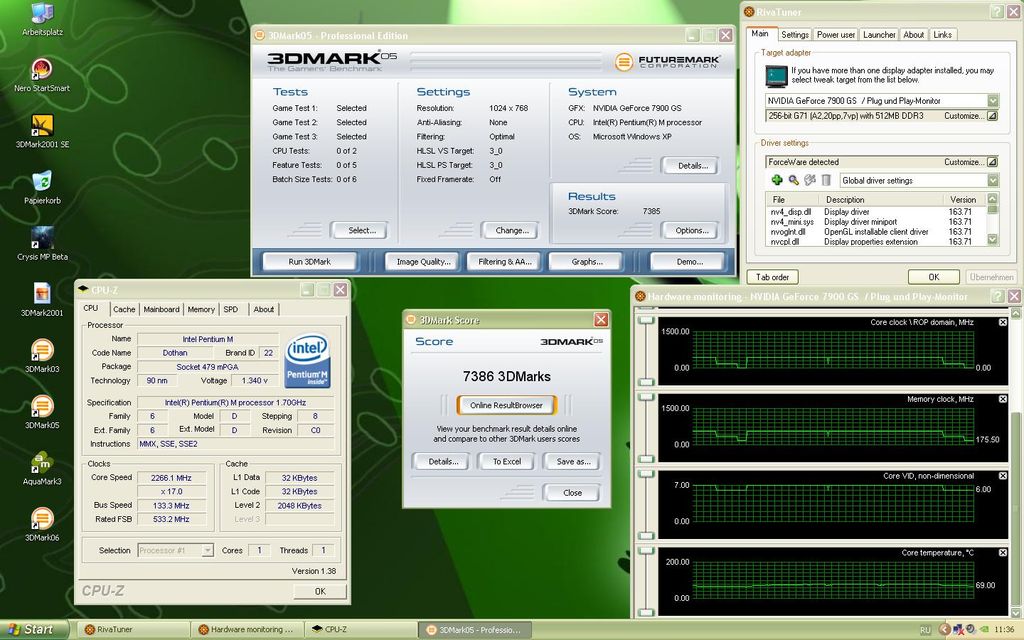Switch to Hardware monitoring taskbar button

click(247, 630)
